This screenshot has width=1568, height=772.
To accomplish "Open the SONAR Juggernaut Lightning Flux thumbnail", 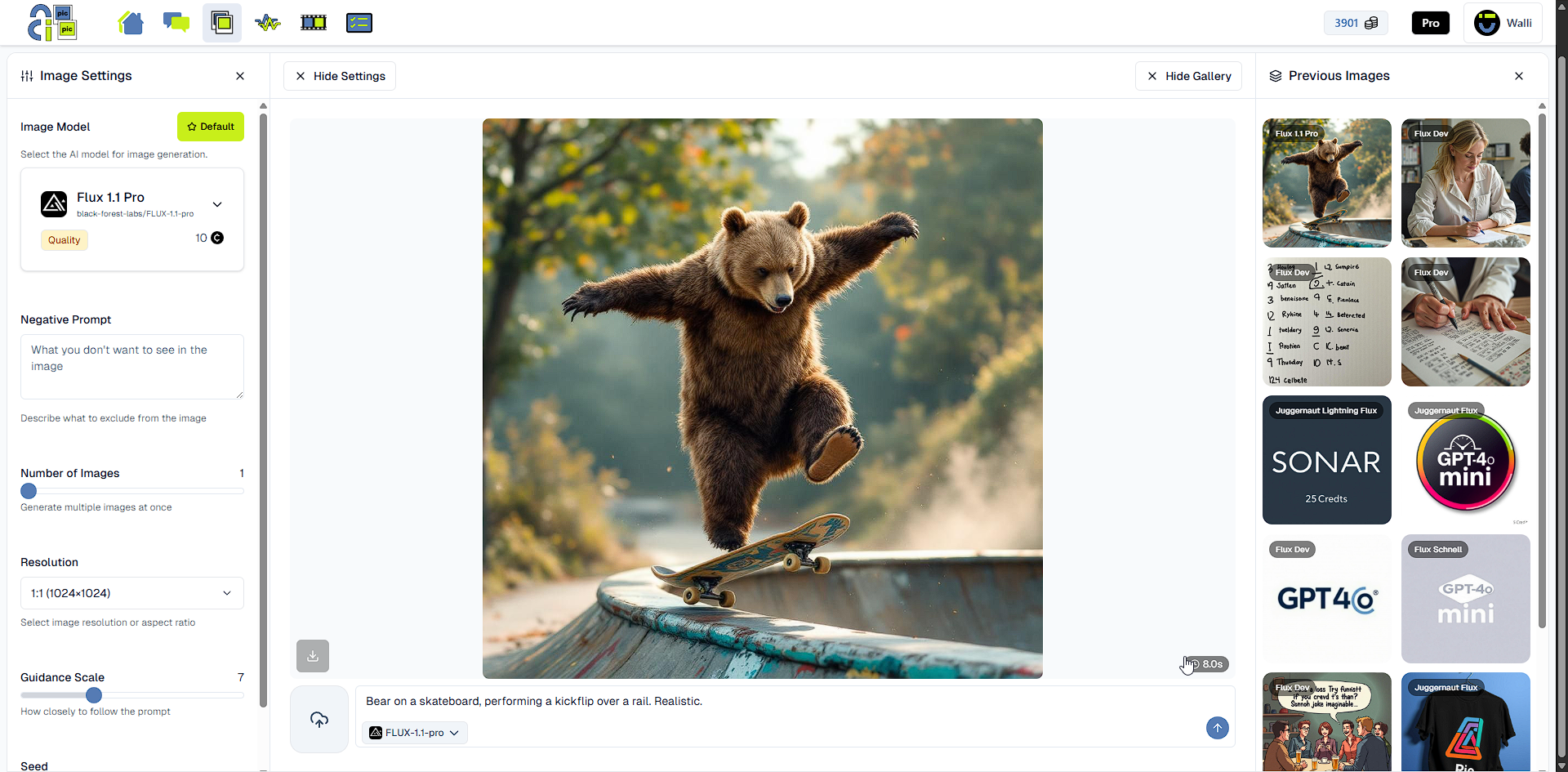I will tap(1327, 460).
